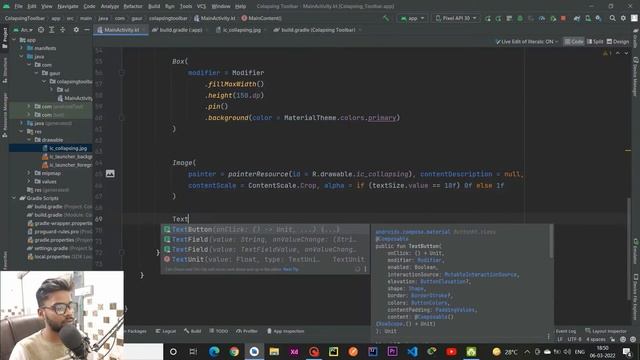Open Layout Inspector from status area
Viewport: 640px width, 360px height.
coord(606,331)
